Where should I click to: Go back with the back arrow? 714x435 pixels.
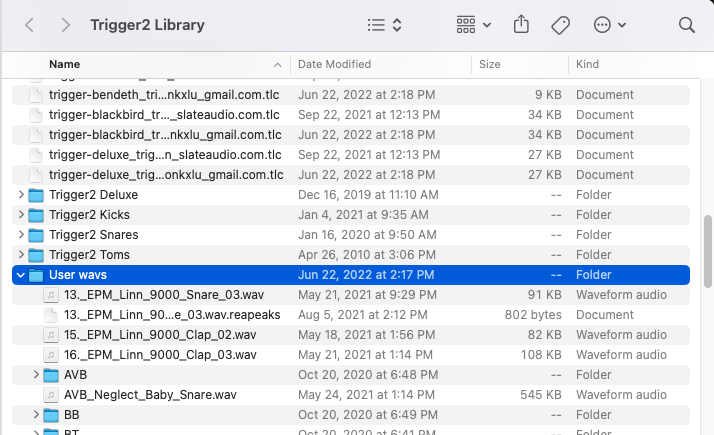click(30, 25)
